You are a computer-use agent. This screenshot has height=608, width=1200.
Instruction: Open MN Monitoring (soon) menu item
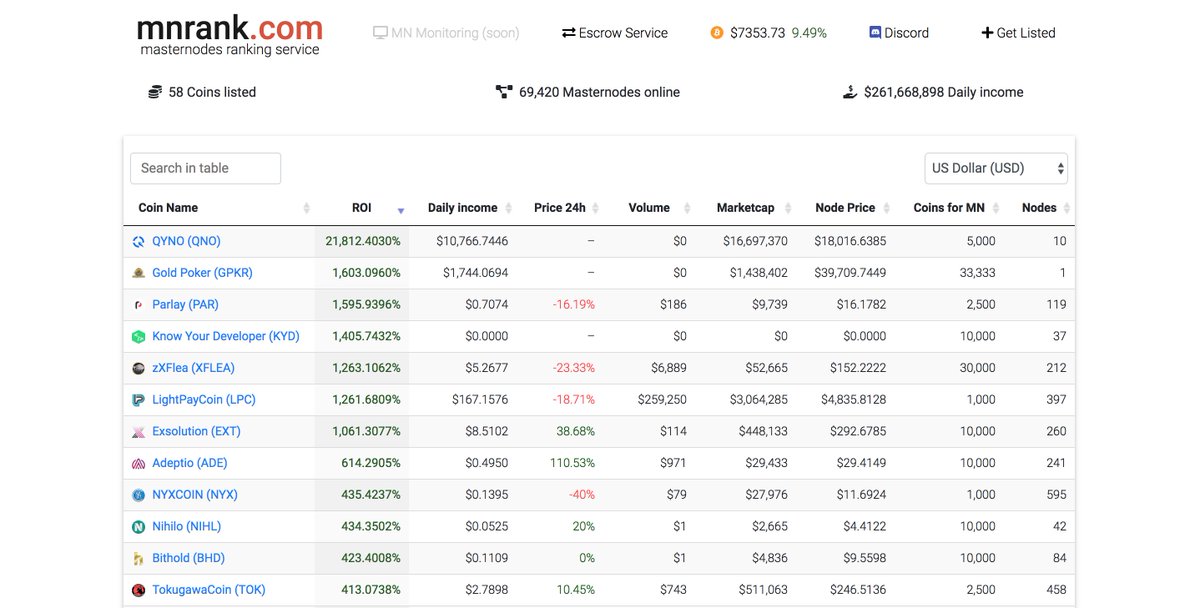446,33
